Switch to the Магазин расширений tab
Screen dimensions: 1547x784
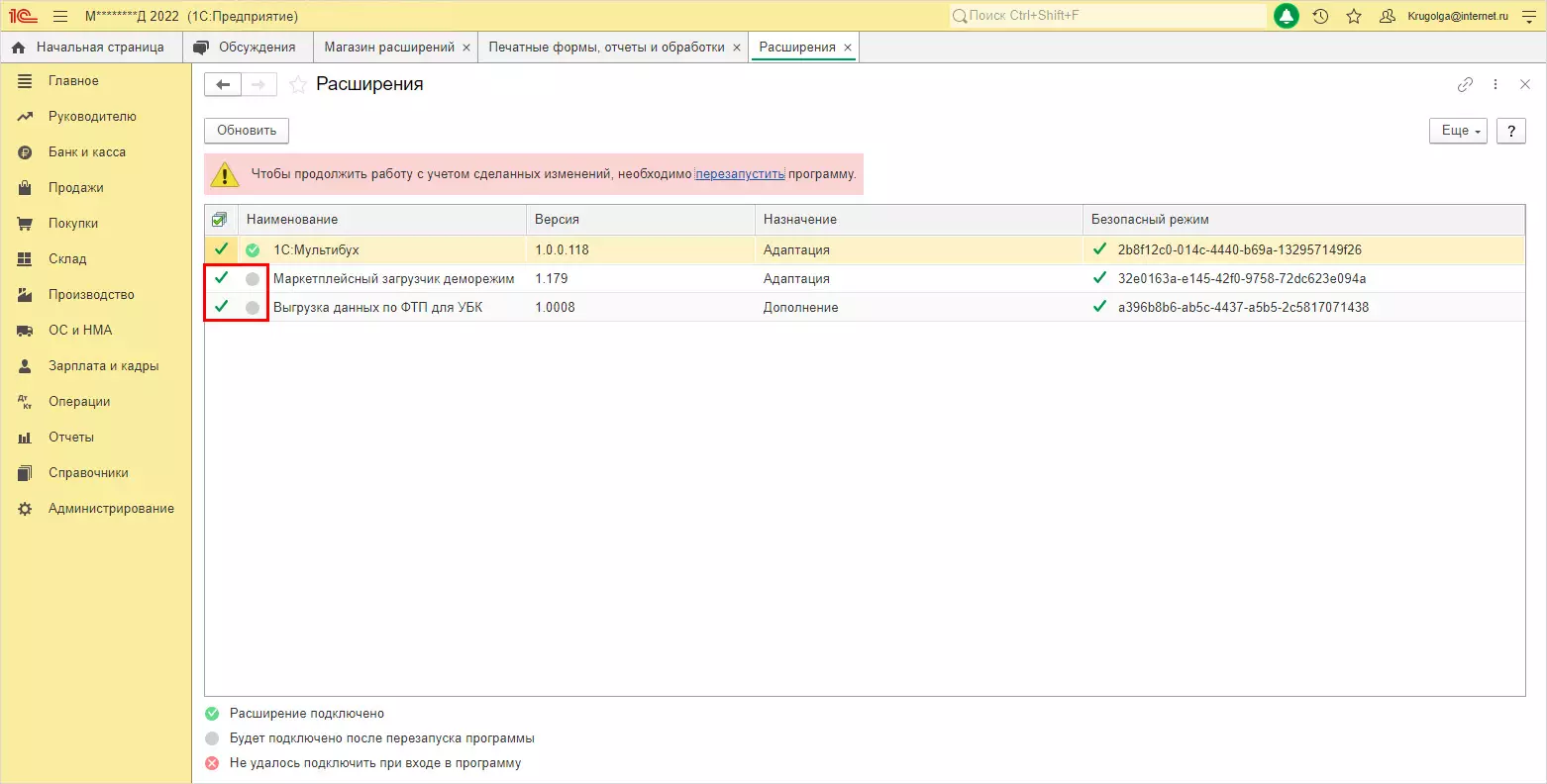click(x=389, y=47)
